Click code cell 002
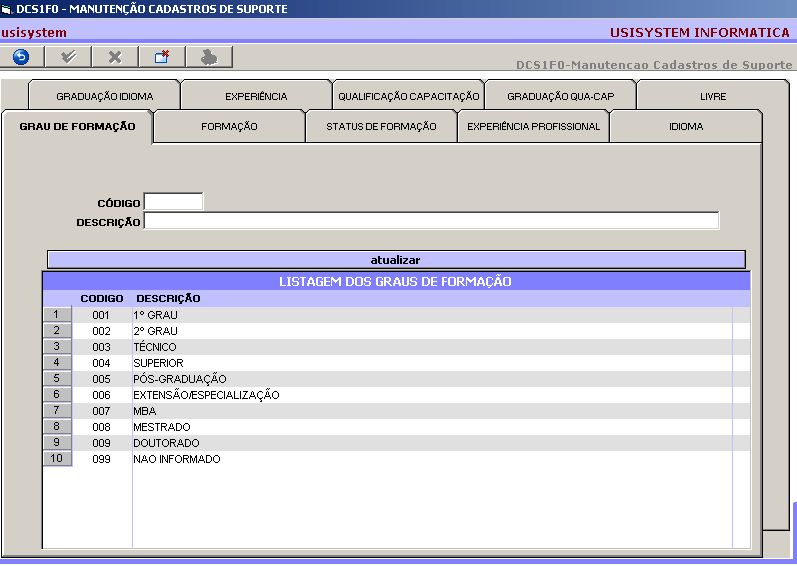 coord(101,331)
